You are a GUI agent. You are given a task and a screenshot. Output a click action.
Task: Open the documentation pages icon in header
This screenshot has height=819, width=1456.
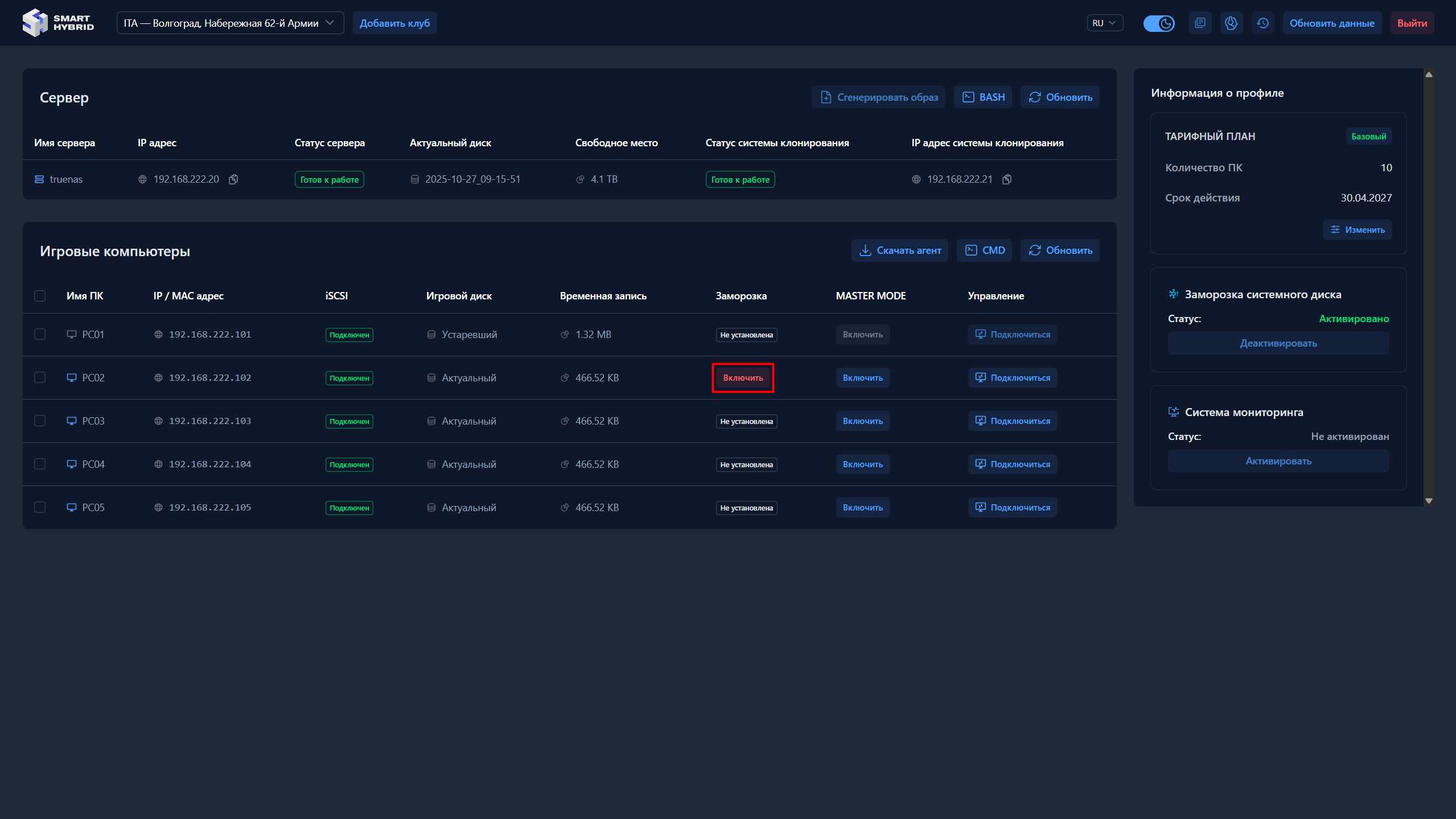tap(1200, 23)
